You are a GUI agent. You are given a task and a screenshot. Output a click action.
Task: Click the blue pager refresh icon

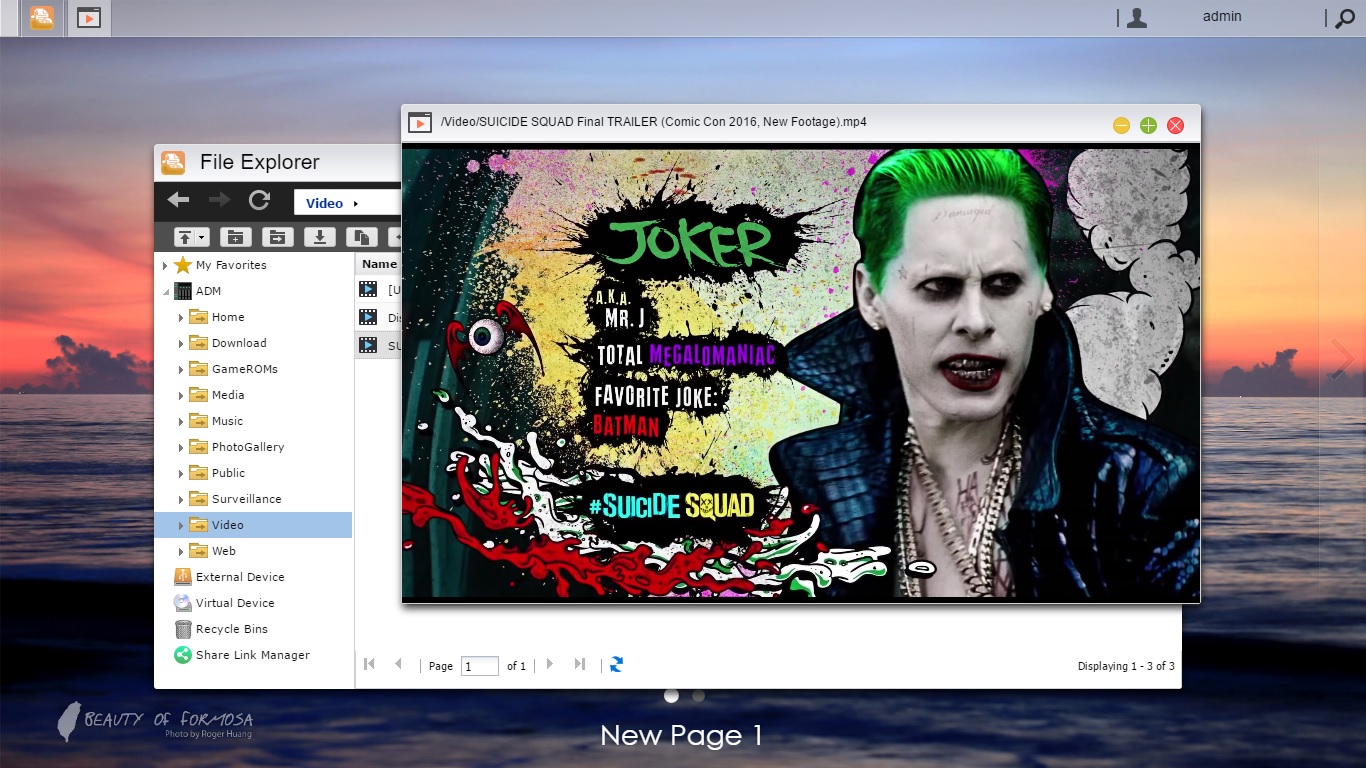(616, 664)
